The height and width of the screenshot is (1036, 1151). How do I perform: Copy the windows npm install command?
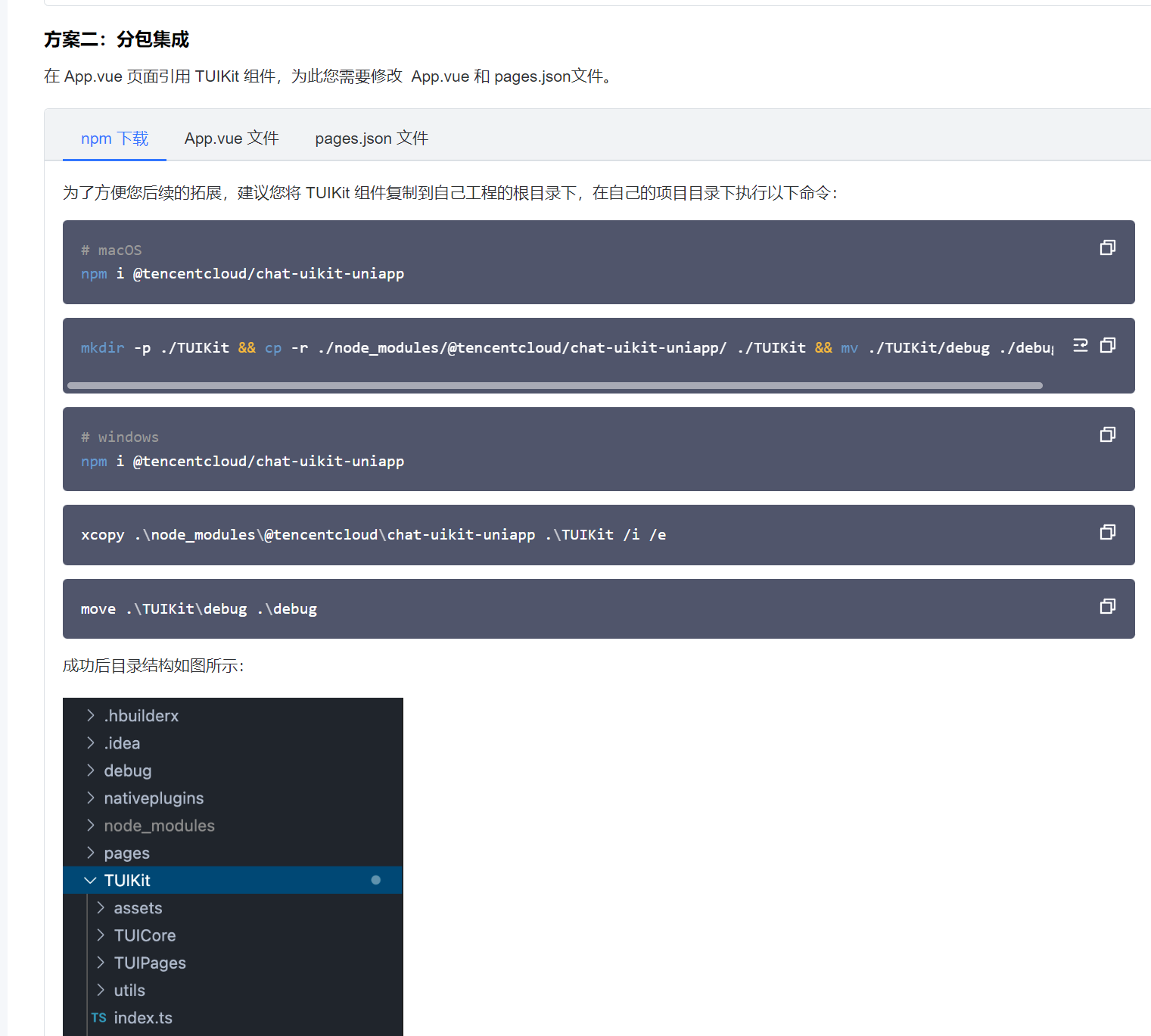tap(1107, 434)
